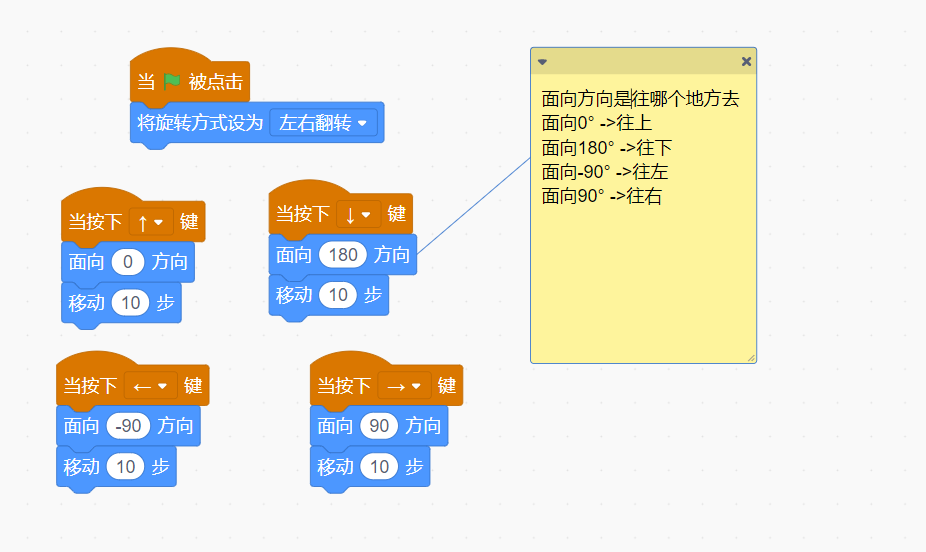Viewport: 926px width, 552px height.
Task: Click comment line 面向90° ->往右
Action: coord(601,196)
